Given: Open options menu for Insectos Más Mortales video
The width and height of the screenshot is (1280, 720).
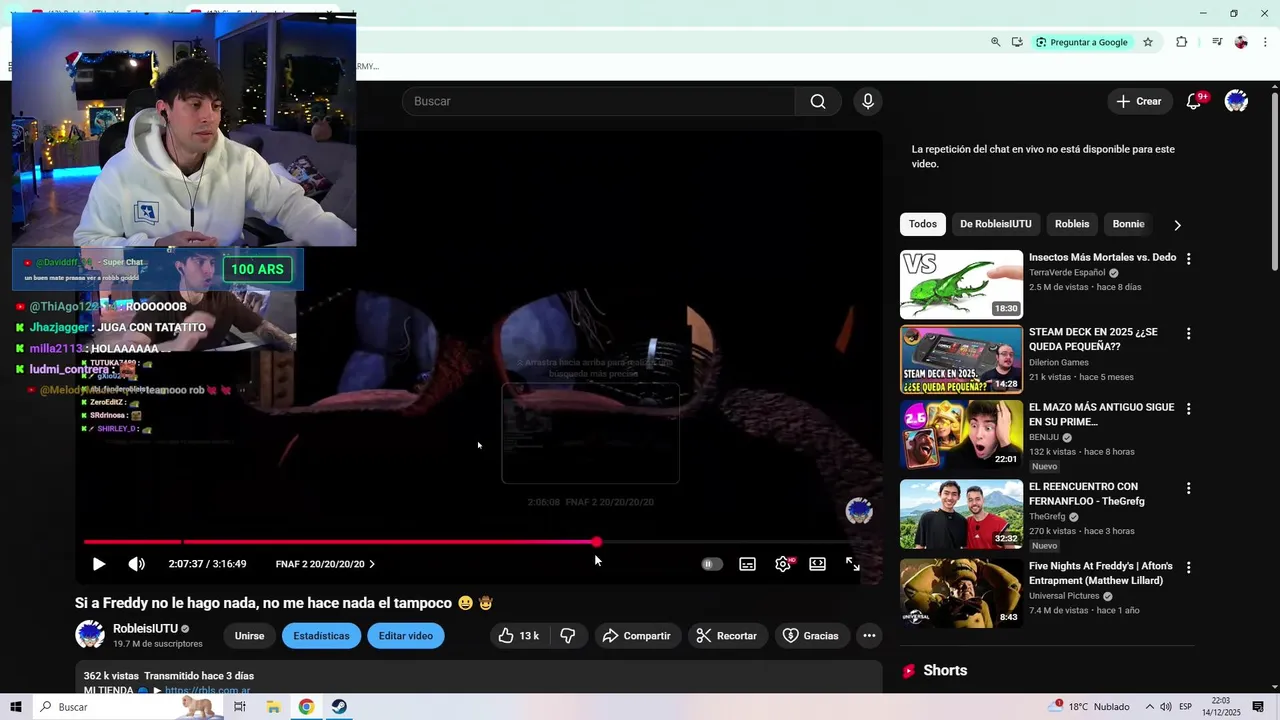Looking at the screenshot, I should (x=1188, y=259).
